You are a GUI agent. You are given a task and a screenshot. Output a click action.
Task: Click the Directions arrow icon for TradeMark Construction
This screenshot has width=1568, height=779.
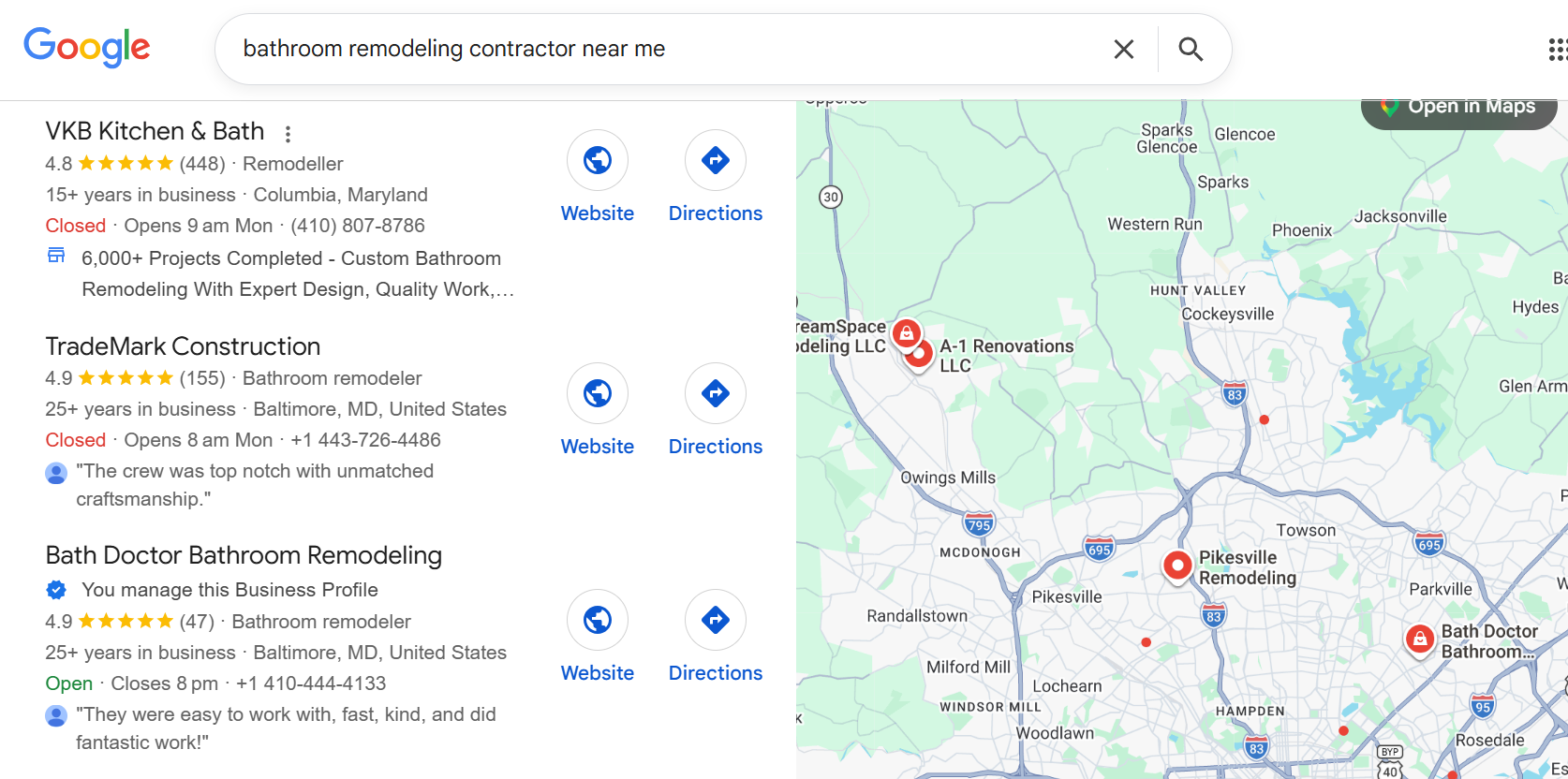click(716, 393)
